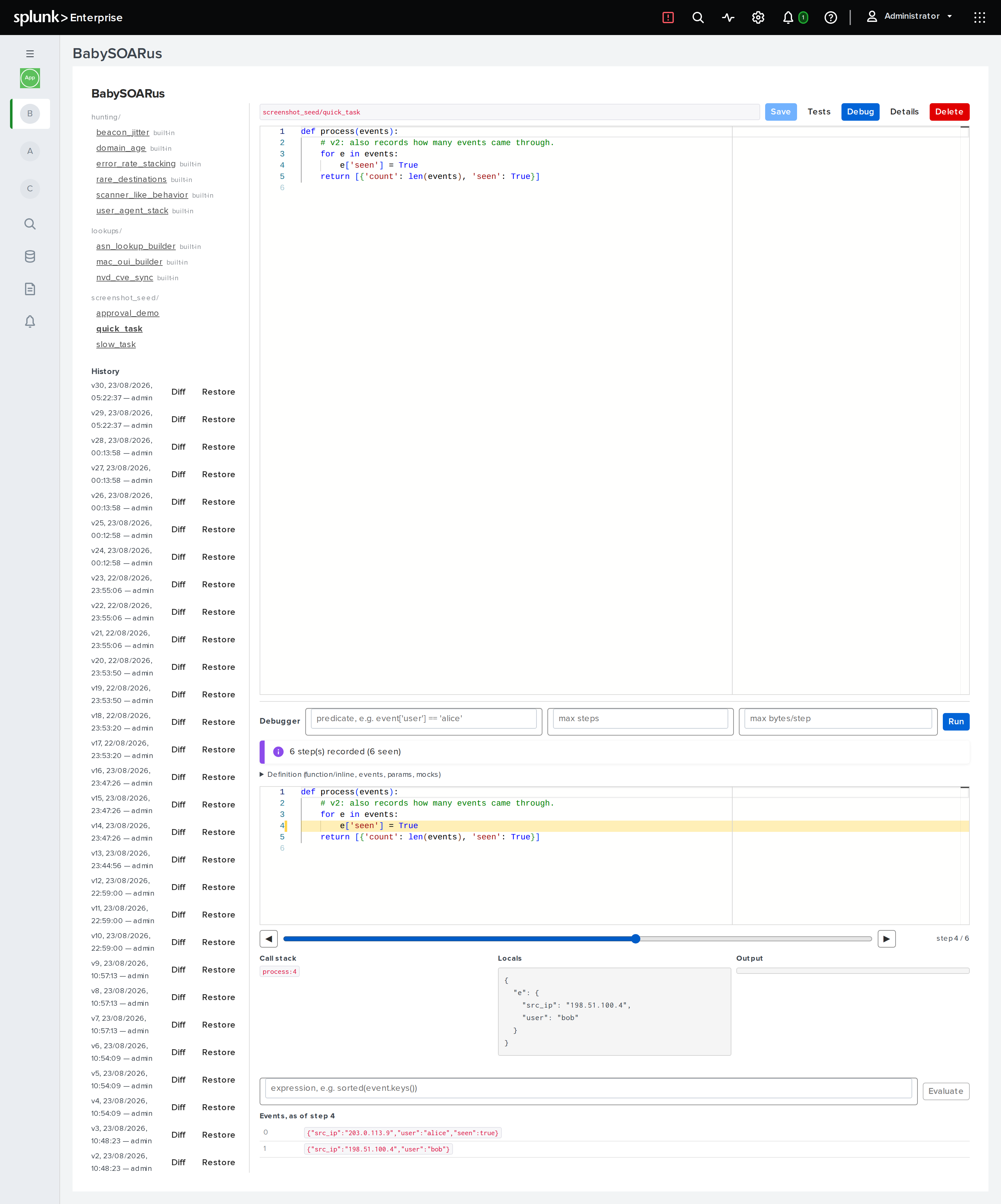Open the help question mark icon
The image size is (1001, 1204).
click(x=831, y=17)
